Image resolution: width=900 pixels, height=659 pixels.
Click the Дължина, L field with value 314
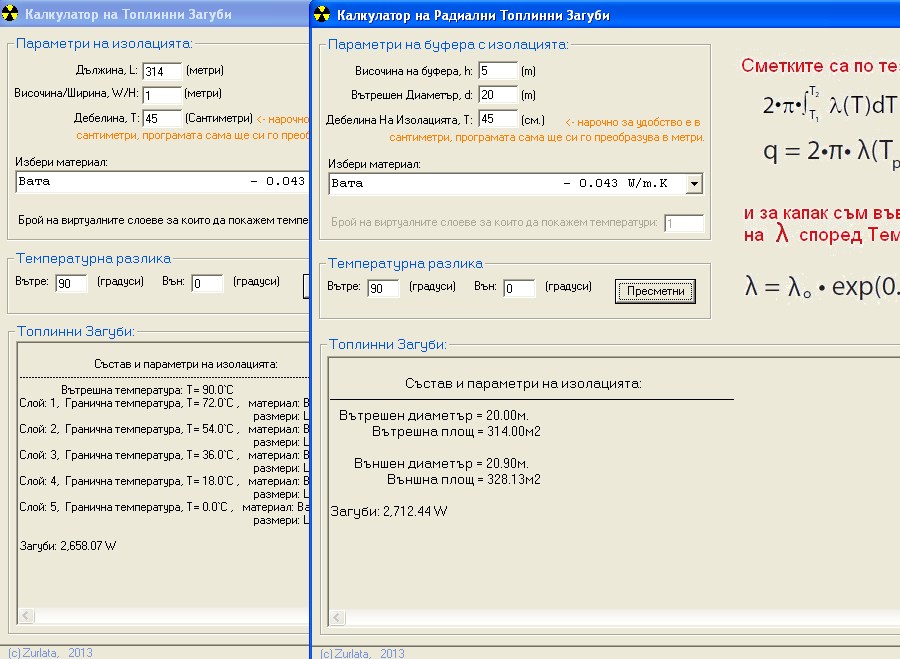pyautogui.click(x=162, y=71)
